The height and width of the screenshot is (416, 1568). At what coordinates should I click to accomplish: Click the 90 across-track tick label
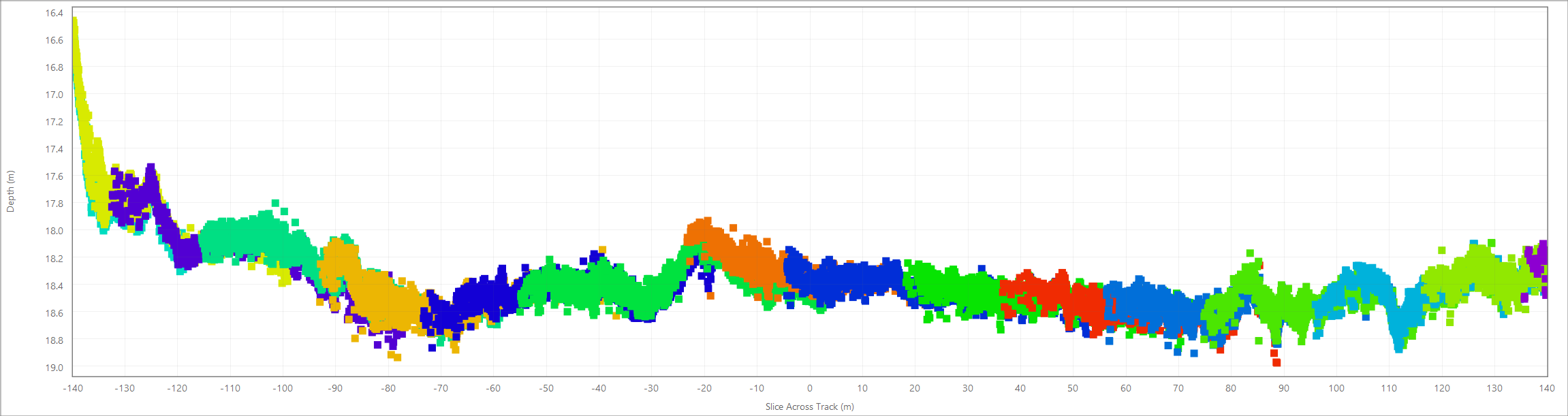[x=1283, y=388]
